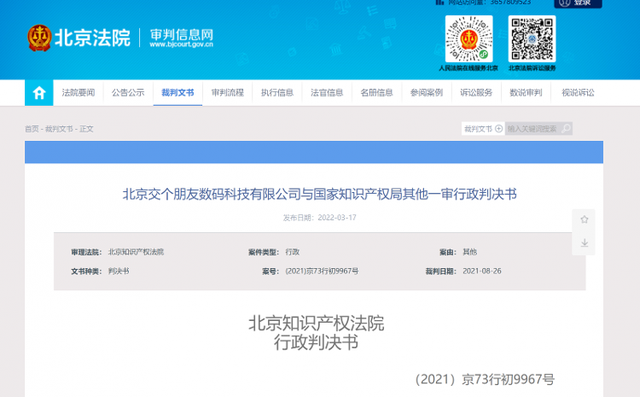Viewport: 640px width, 397px height.
Task: Download the judgment with the download icon
Action: pyautogui.click(x=584, y=243)
